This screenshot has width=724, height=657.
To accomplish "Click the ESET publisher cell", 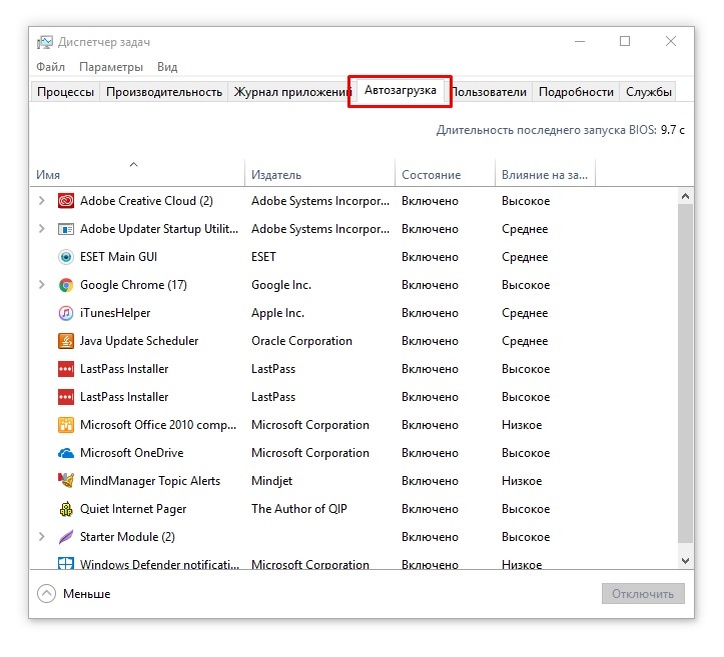I will coord(263,257).
